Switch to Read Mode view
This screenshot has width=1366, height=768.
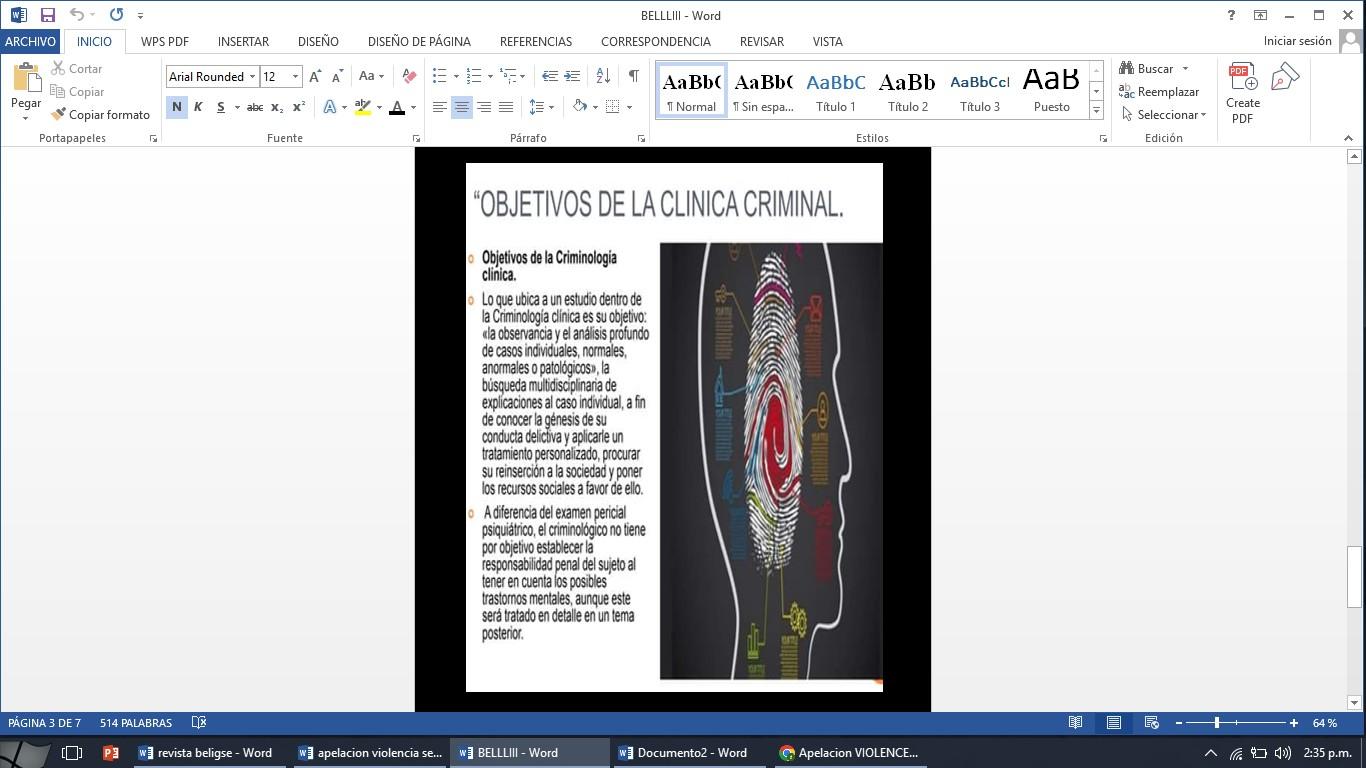tap(1075, 723)
